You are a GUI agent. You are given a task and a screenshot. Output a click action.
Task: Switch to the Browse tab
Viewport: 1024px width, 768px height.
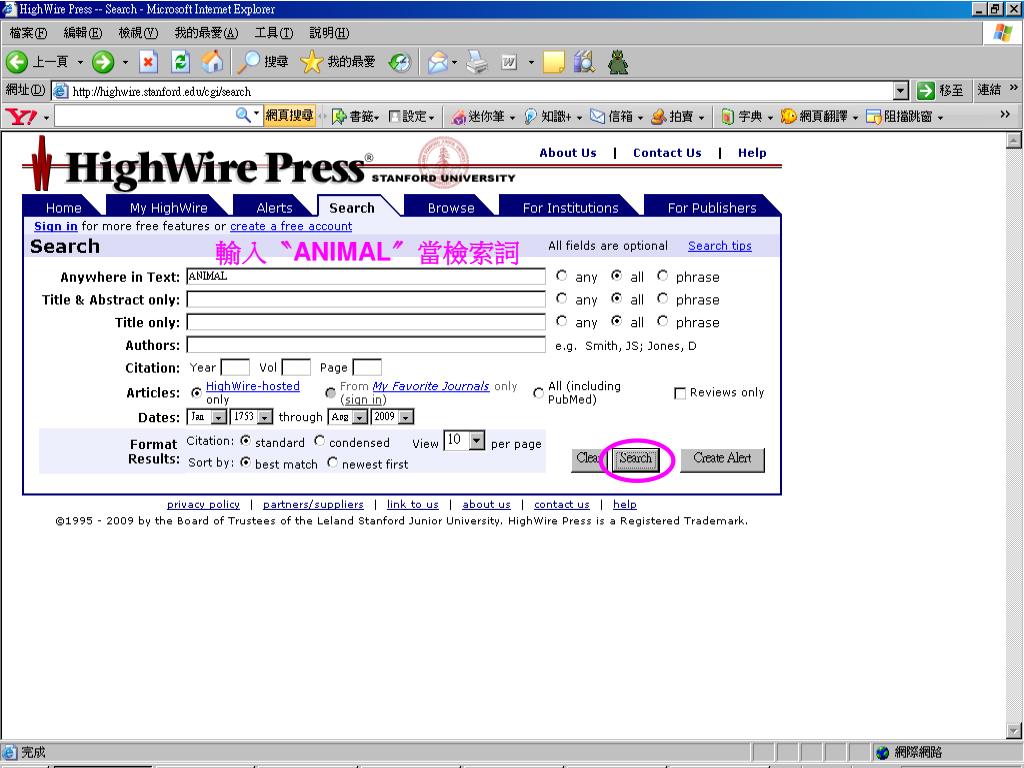pyautogui.click(x=451, y=208)
